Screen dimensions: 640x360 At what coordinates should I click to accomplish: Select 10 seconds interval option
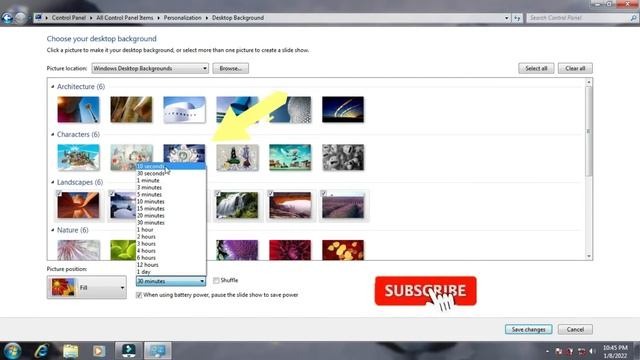[171, 166]
